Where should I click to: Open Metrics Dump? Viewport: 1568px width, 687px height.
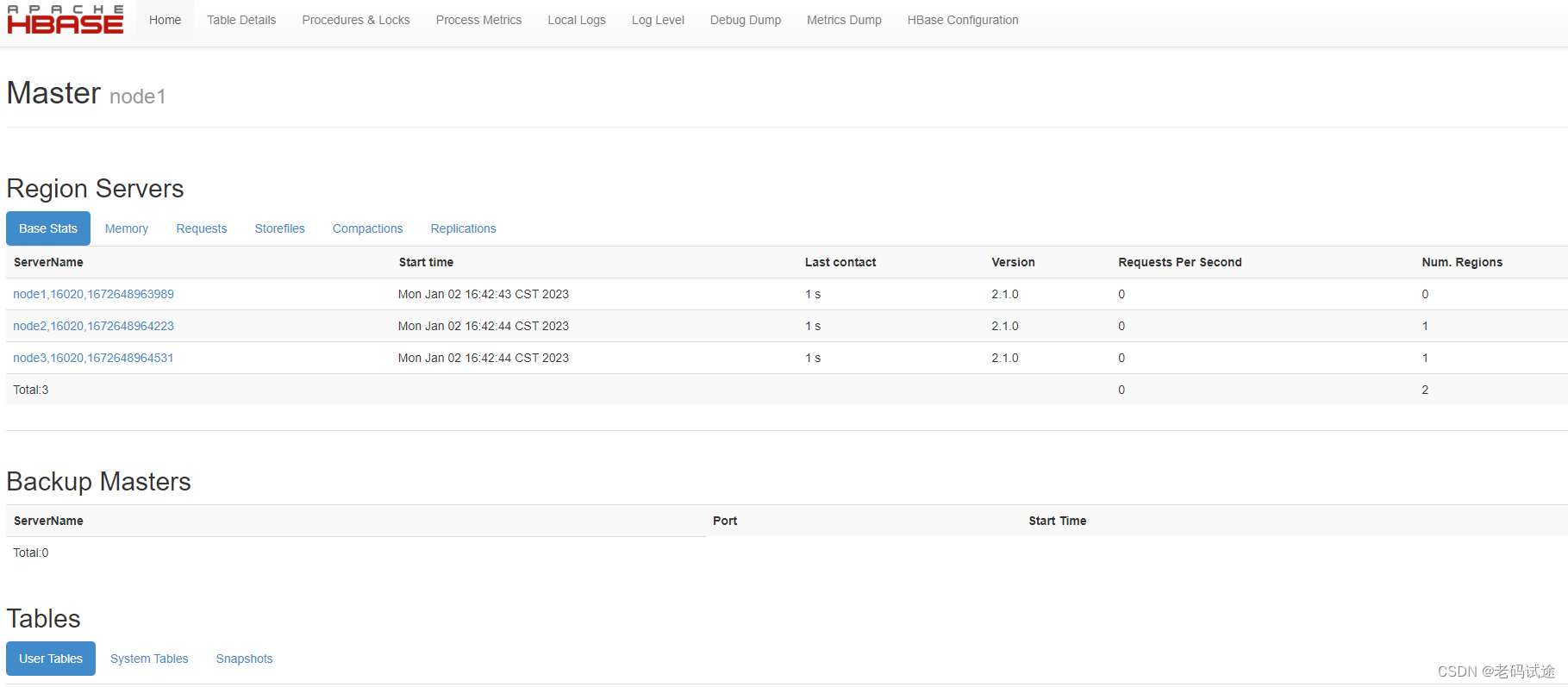pos(844,20)
